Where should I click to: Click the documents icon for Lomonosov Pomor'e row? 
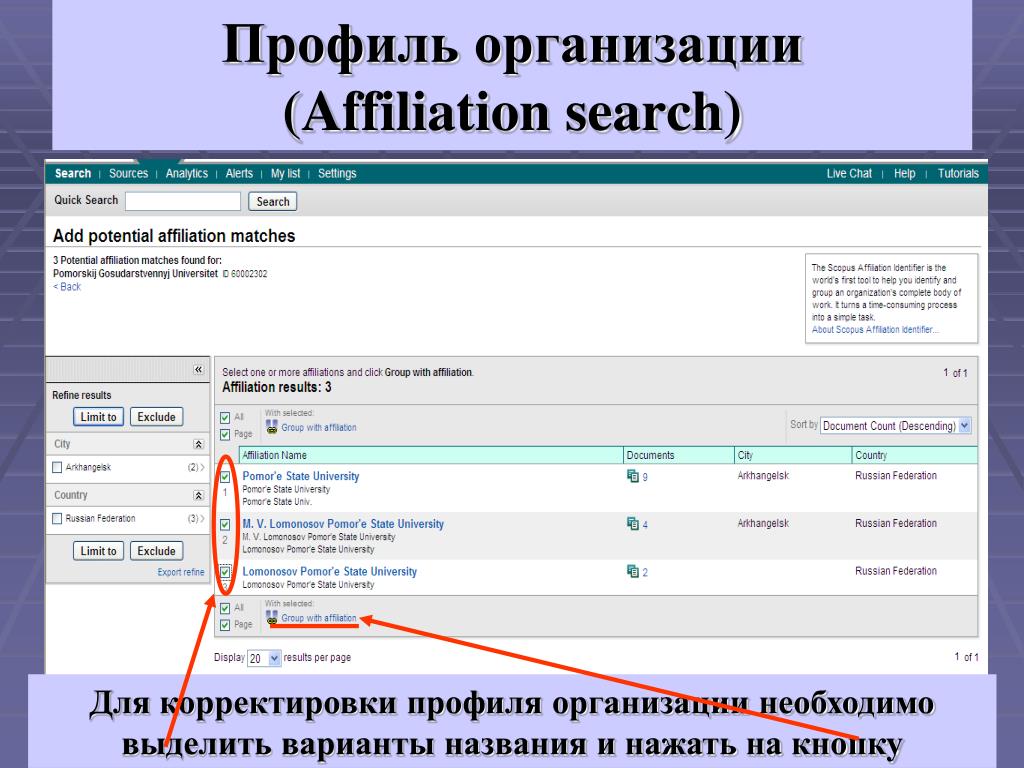632,571
